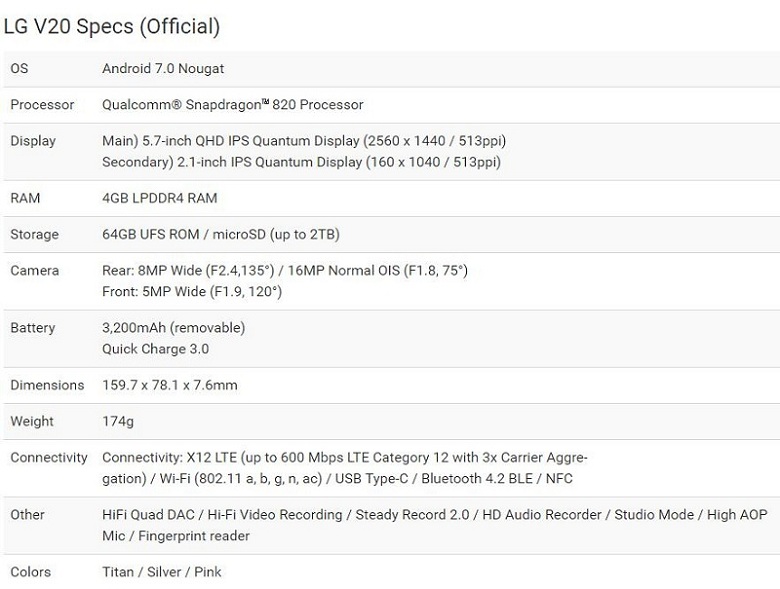780x589 pixels.
Task: Select the Camera row label
Action: coord(35,271)
